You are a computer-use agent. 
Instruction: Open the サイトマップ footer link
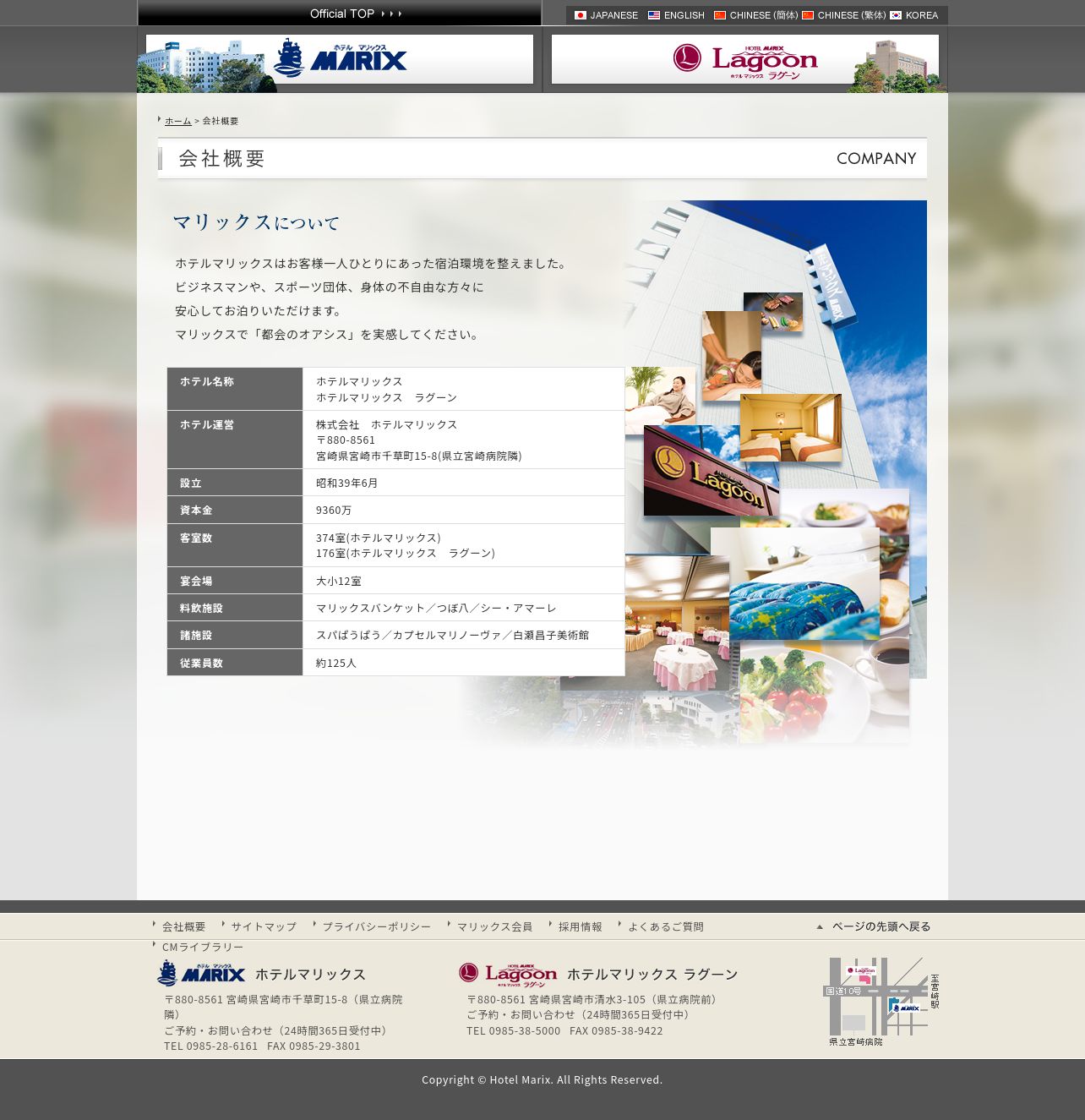click(x=264, y=926)
